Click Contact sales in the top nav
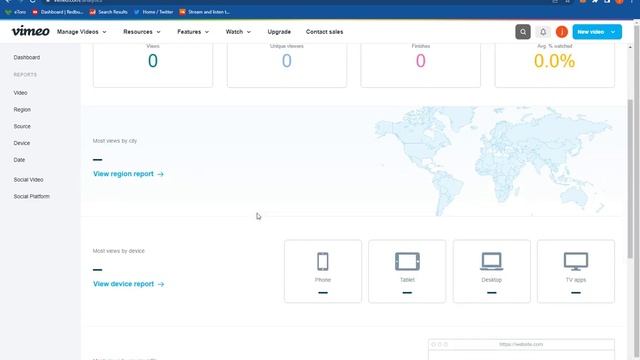The width and height of the screenshot is (640, 360). point(324,32)
